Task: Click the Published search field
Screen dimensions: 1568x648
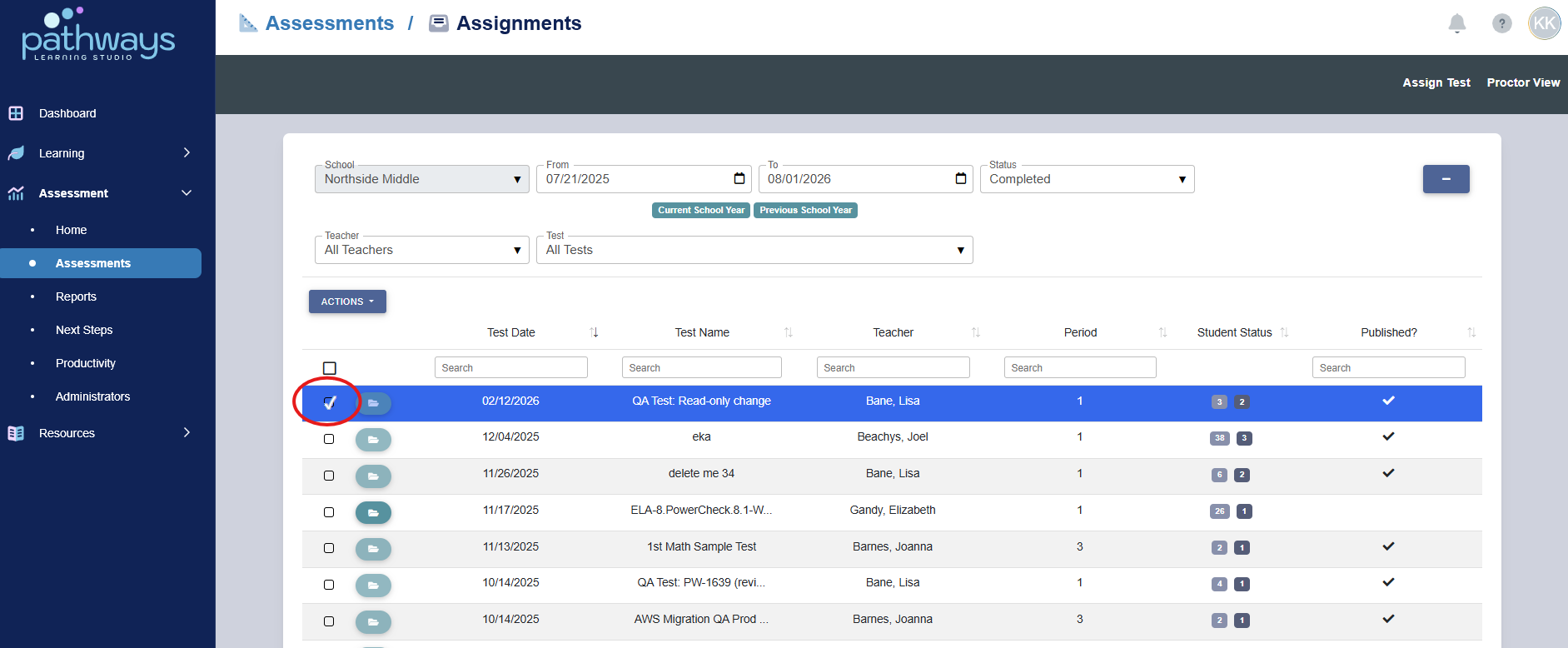Action: (1389, 367)
